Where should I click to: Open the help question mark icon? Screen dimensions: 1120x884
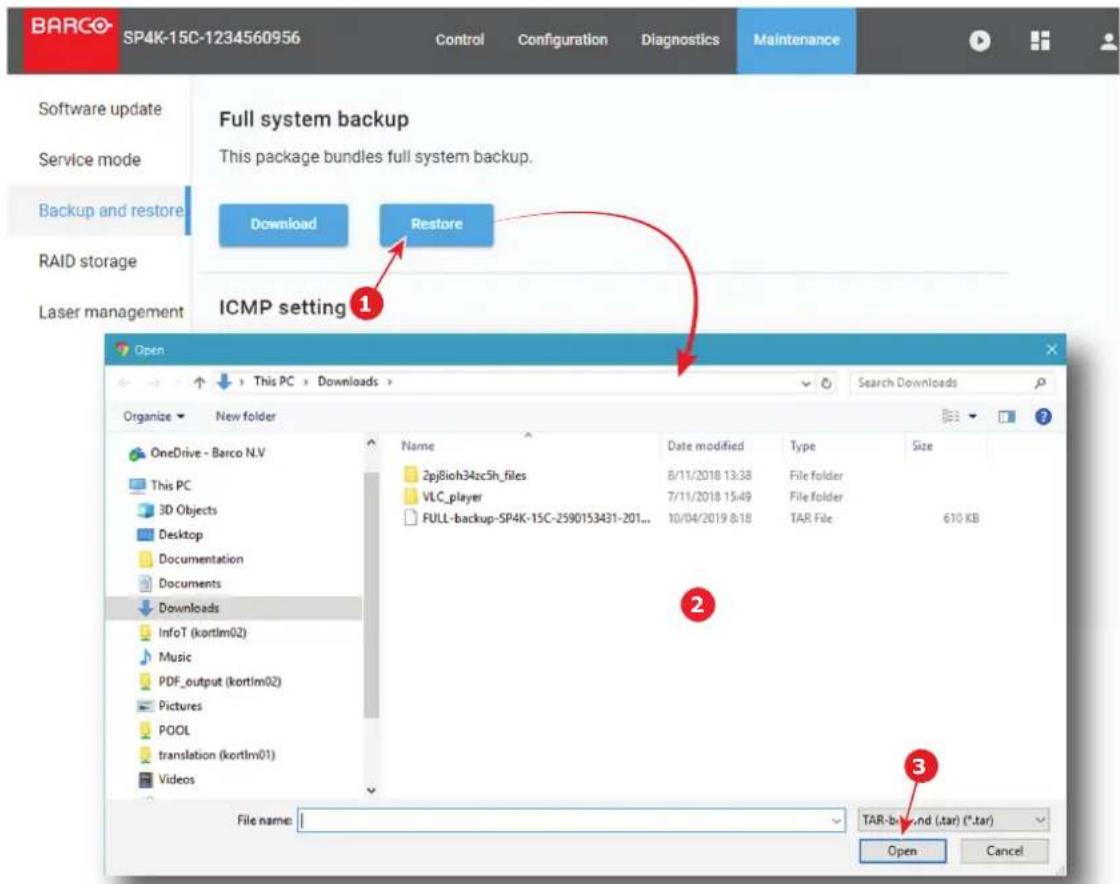pos(1043,416)
